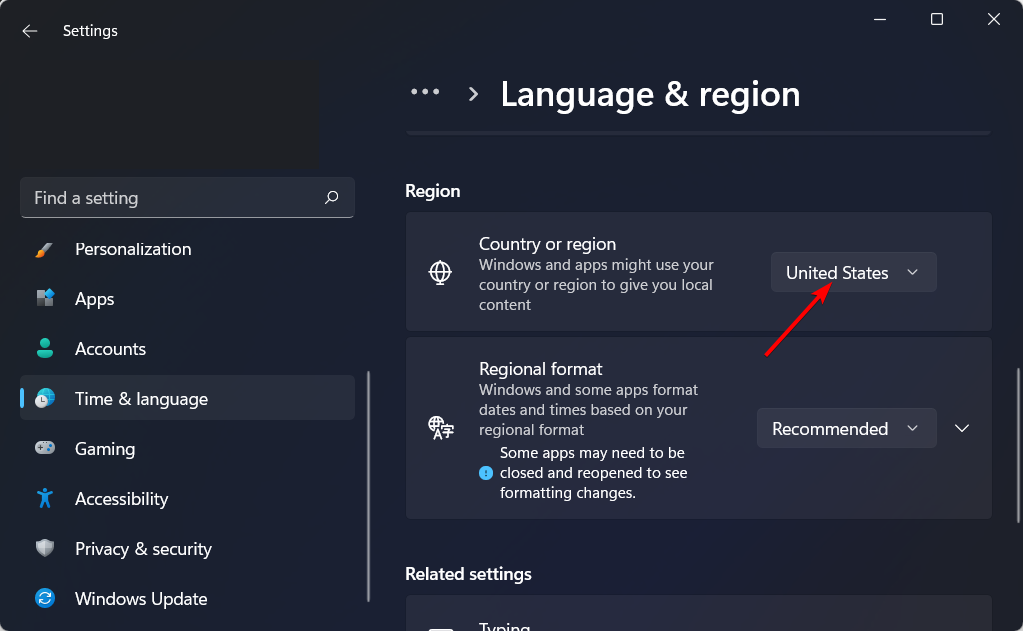The width and height of the screenshot is (1023, 631).
Task: Open Accessibility settings
Action: point(187,499)
